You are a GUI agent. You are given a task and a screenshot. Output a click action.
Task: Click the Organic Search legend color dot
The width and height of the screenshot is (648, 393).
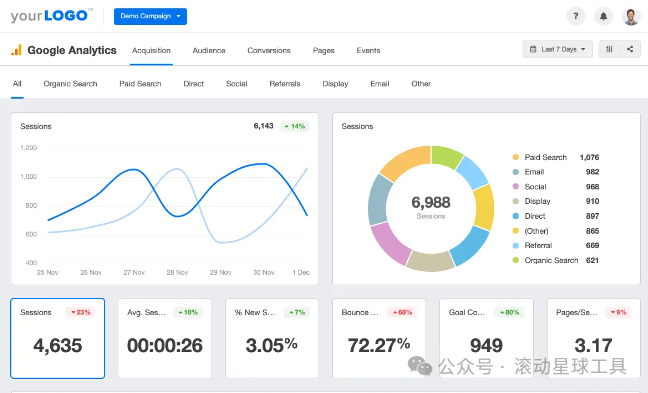point(515,260)
